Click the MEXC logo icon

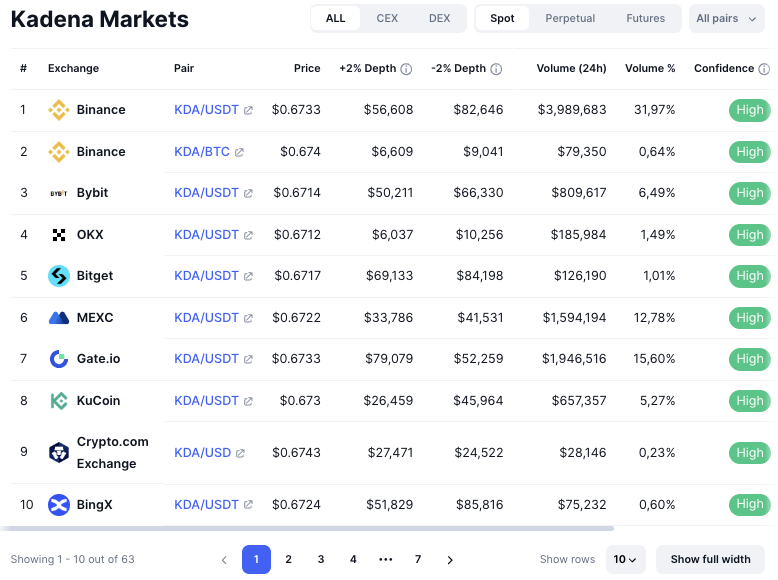coord(59,318)
